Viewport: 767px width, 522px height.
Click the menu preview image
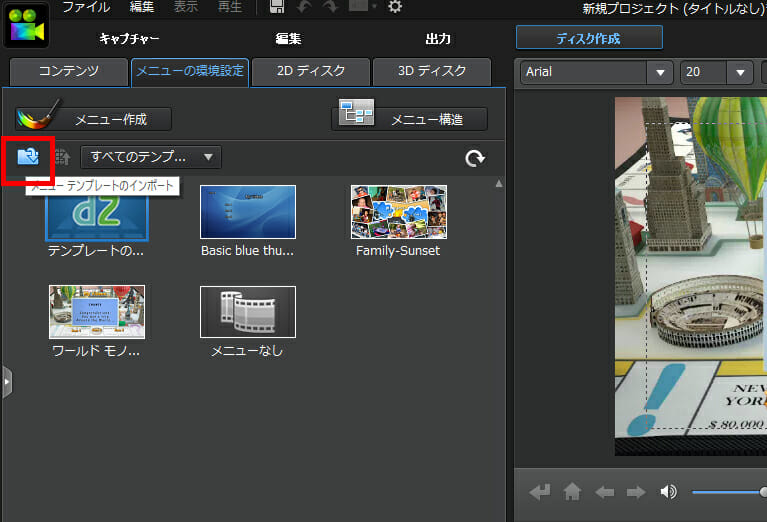(691, 276)
